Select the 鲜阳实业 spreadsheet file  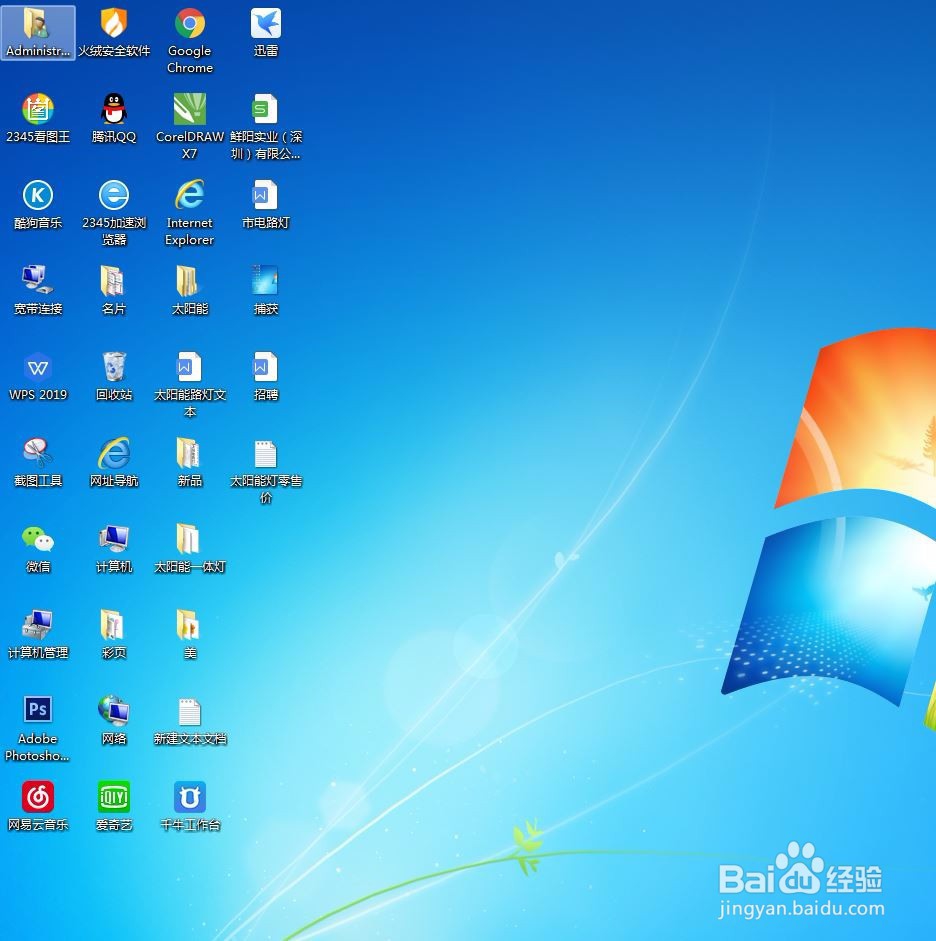point(266,127)
